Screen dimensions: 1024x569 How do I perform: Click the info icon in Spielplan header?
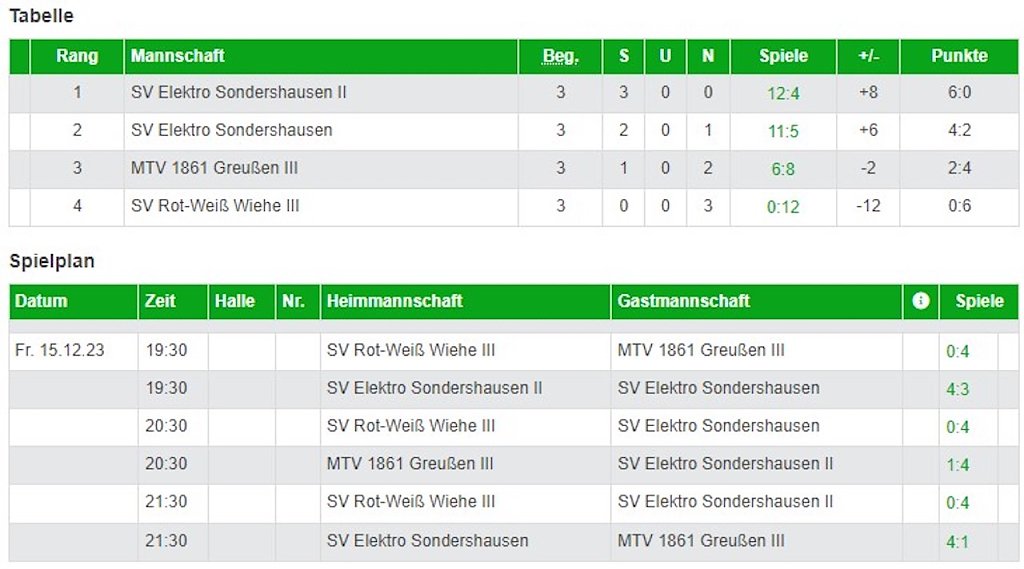pos(921,301)
